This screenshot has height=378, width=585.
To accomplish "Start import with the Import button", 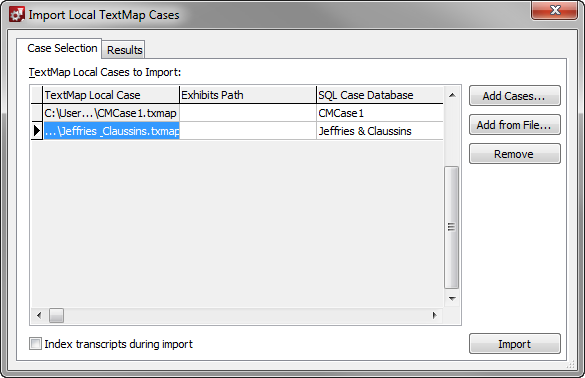I will coord(514,344).
